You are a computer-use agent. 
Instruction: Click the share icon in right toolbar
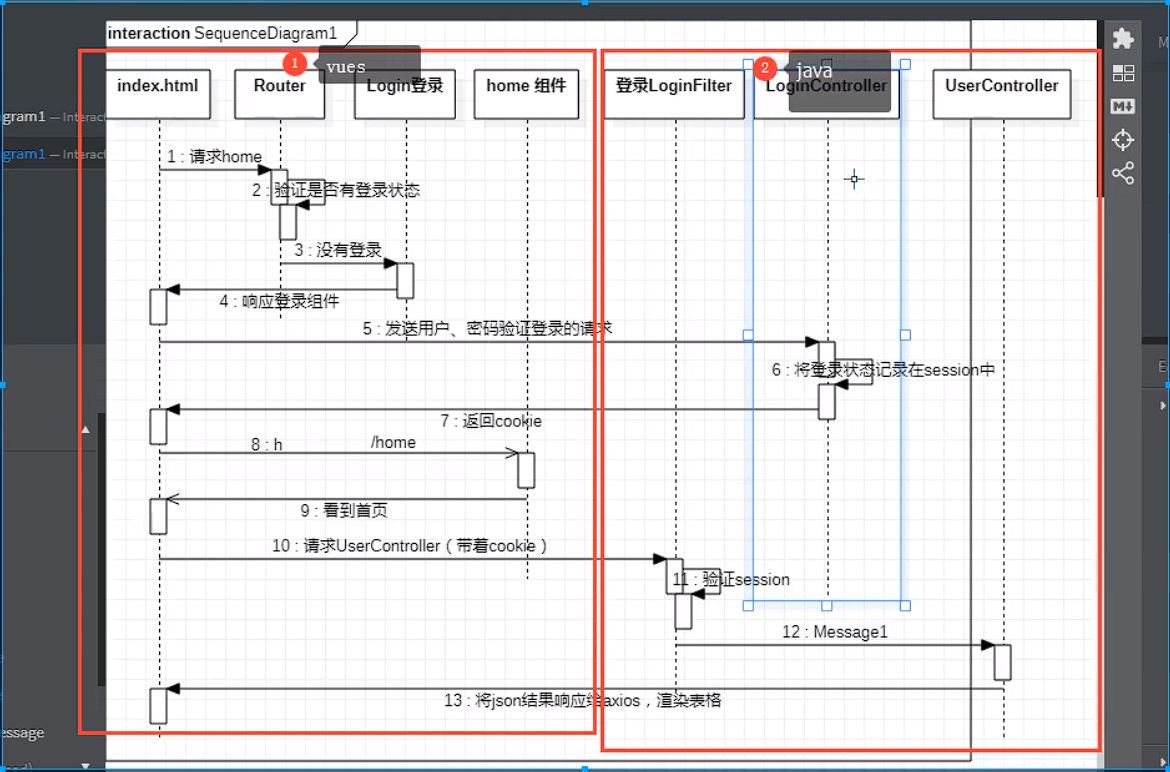pos(1123,173)
